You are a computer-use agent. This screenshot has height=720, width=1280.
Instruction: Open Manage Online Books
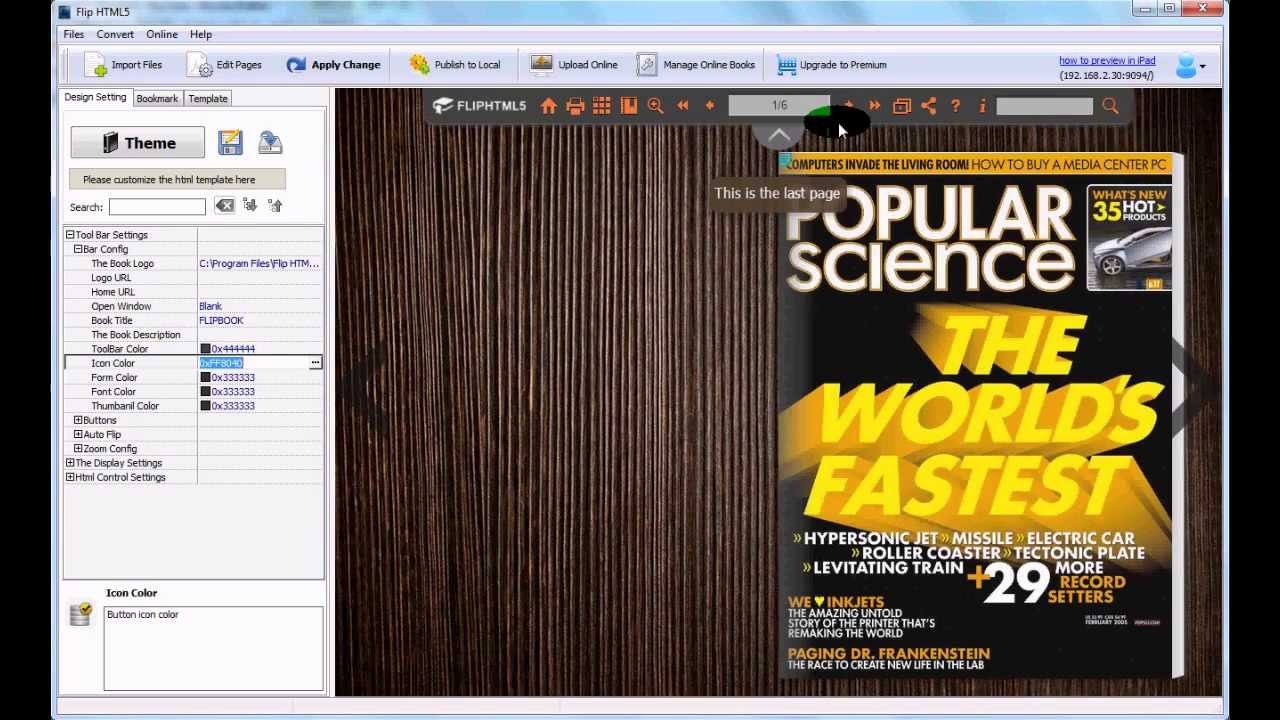(x=696, y=65)
